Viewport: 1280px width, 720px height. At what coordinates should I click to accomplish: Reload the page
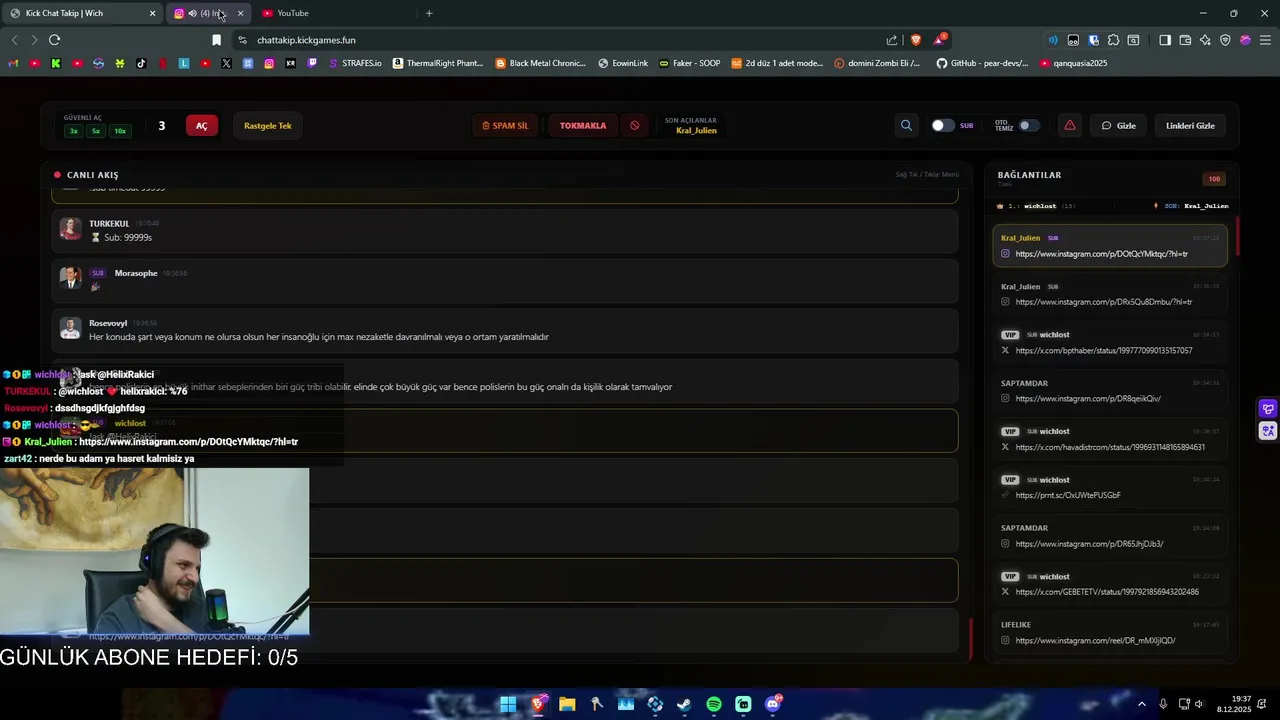(x=54, y=40)
